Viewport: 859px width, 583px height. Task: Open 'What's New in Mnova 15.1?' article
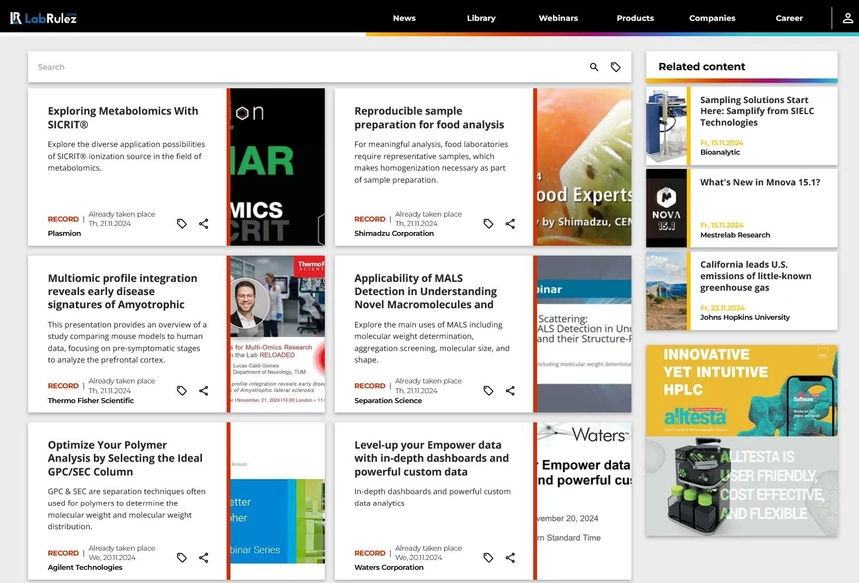pos(759,183)
